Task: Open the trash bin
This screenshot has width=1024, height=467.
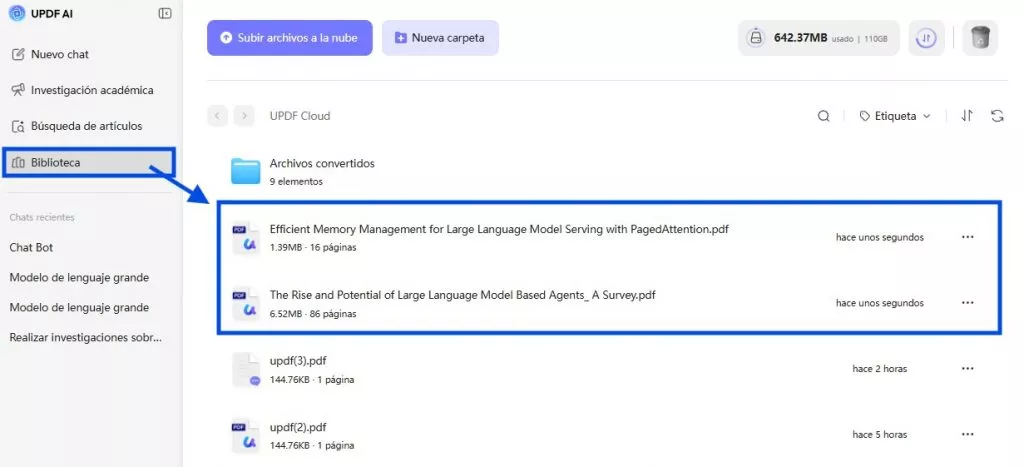Action: pyautogui.click(x=980, y=38)
